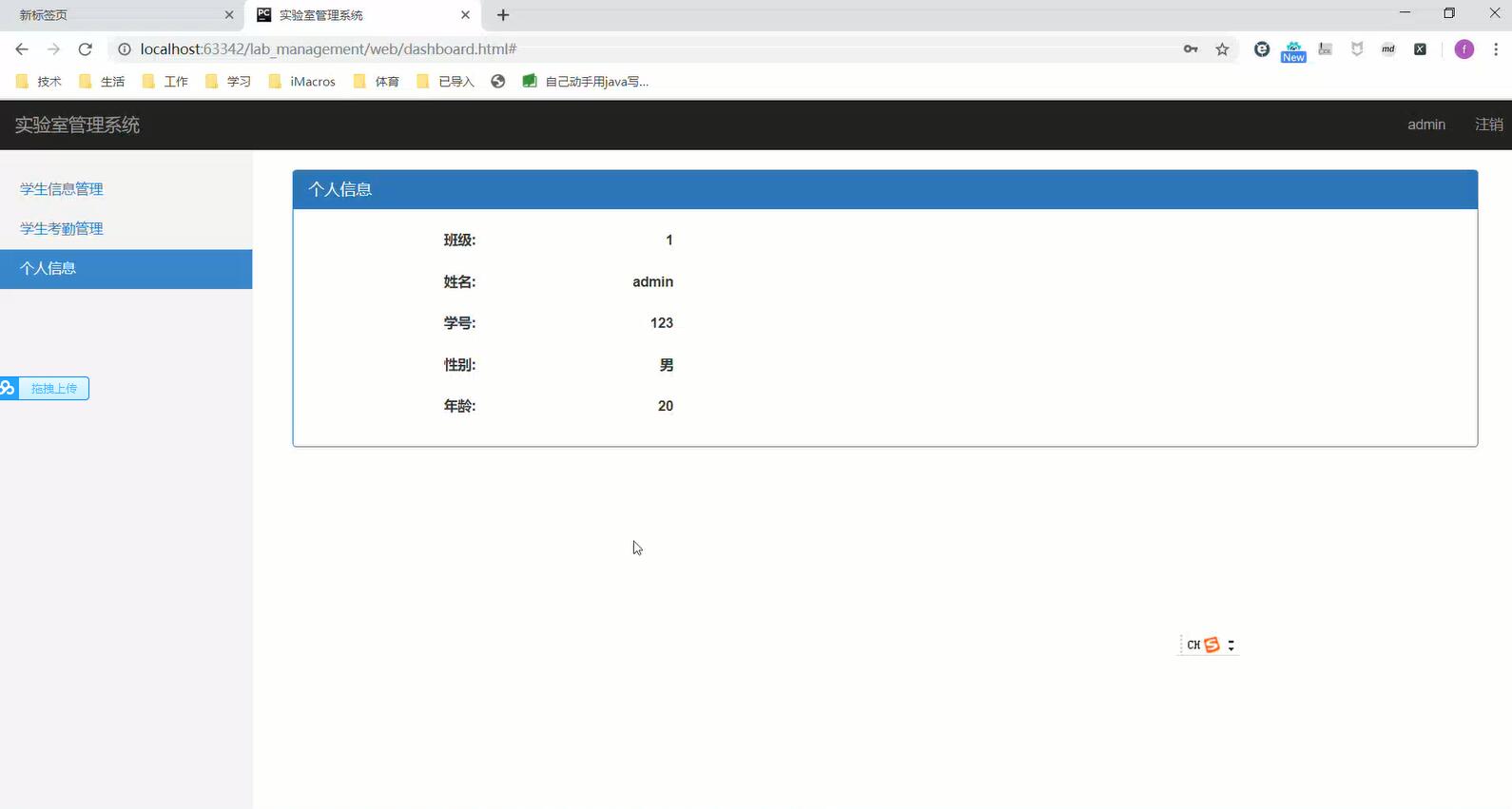This screenshot has height=809, width=1512.
Task: Open the 技术 bookmarks folder
Action: (39, 82)
